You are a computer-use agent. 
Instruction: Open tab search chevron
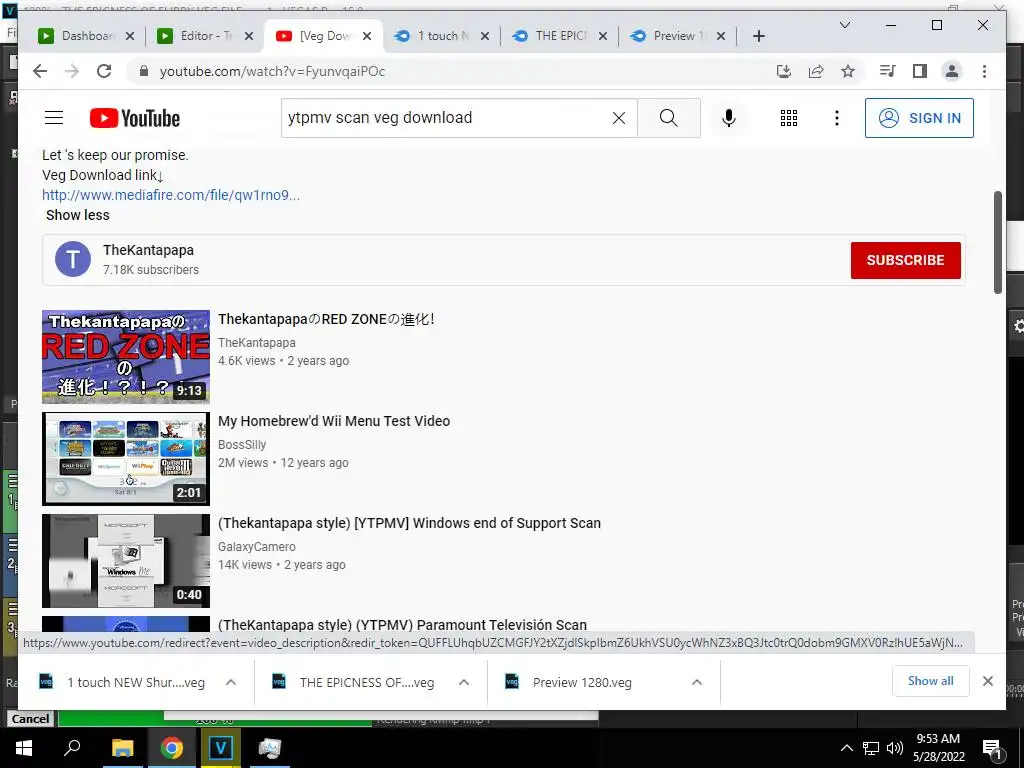[x=844, y=25]
